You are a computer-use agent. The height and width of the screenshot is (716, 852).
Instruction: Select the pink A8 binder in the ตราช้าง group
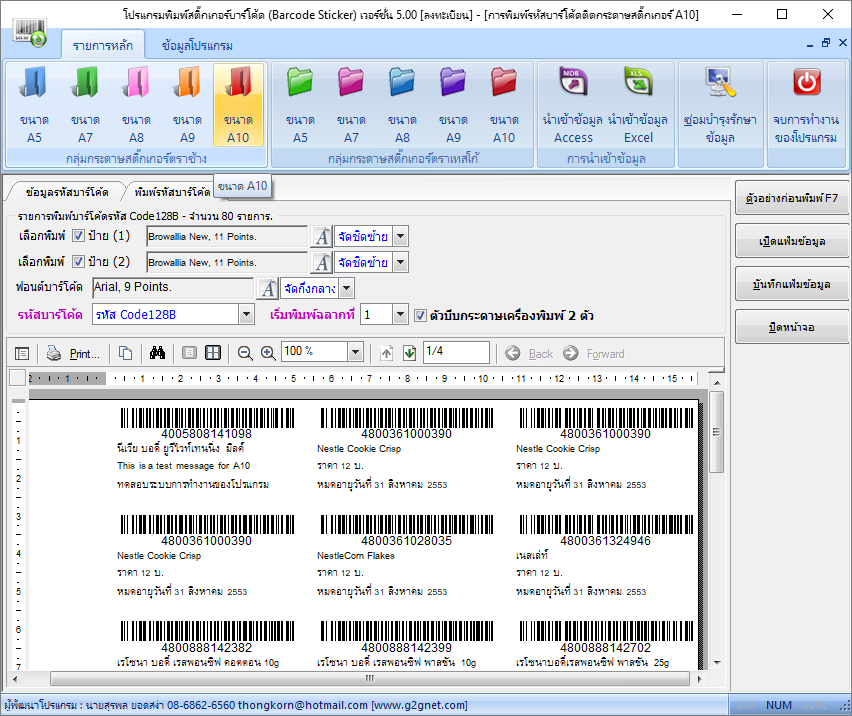(136, 105)
